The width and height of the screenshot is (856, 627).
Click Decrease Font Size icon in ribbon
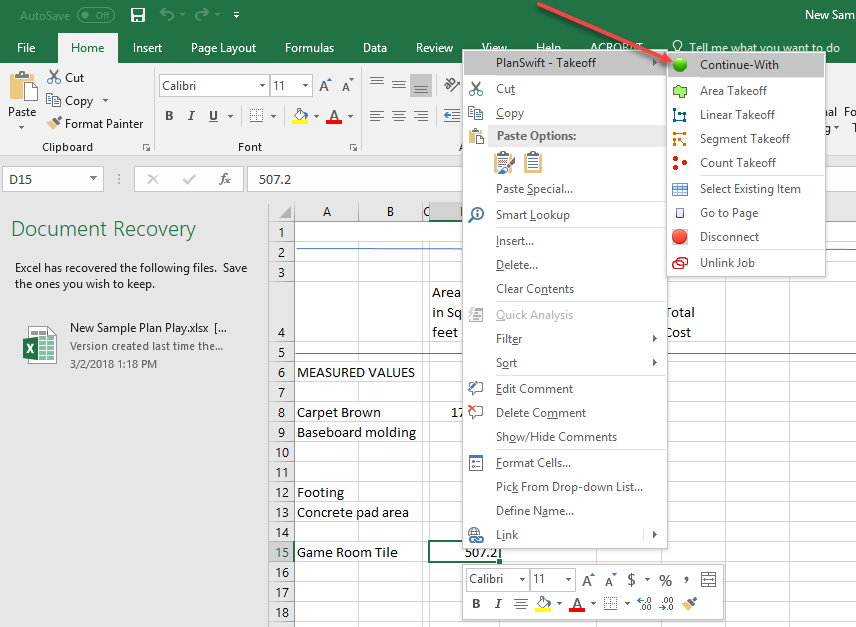coord(348,86)
